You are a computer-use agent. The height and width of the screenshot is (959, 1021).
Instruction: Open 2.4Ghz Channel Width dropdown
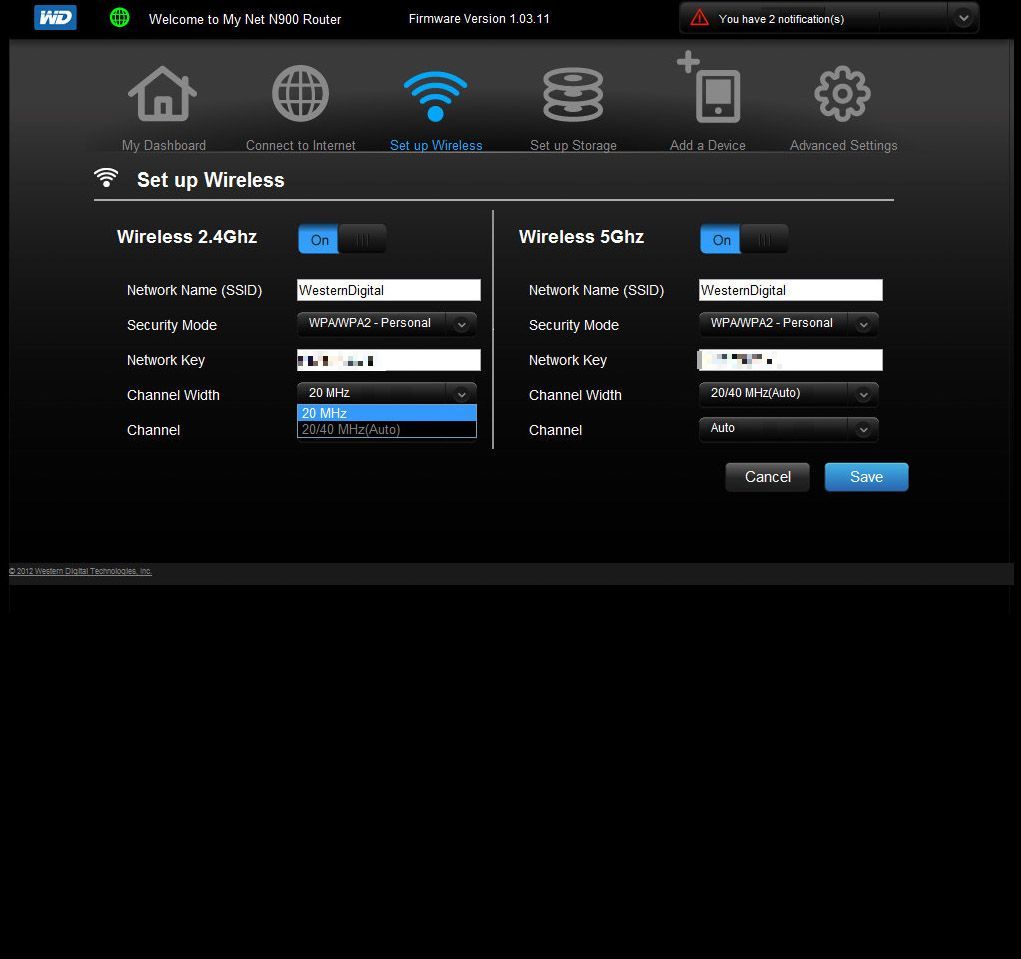pyautogui.click(x=387, y=393)
